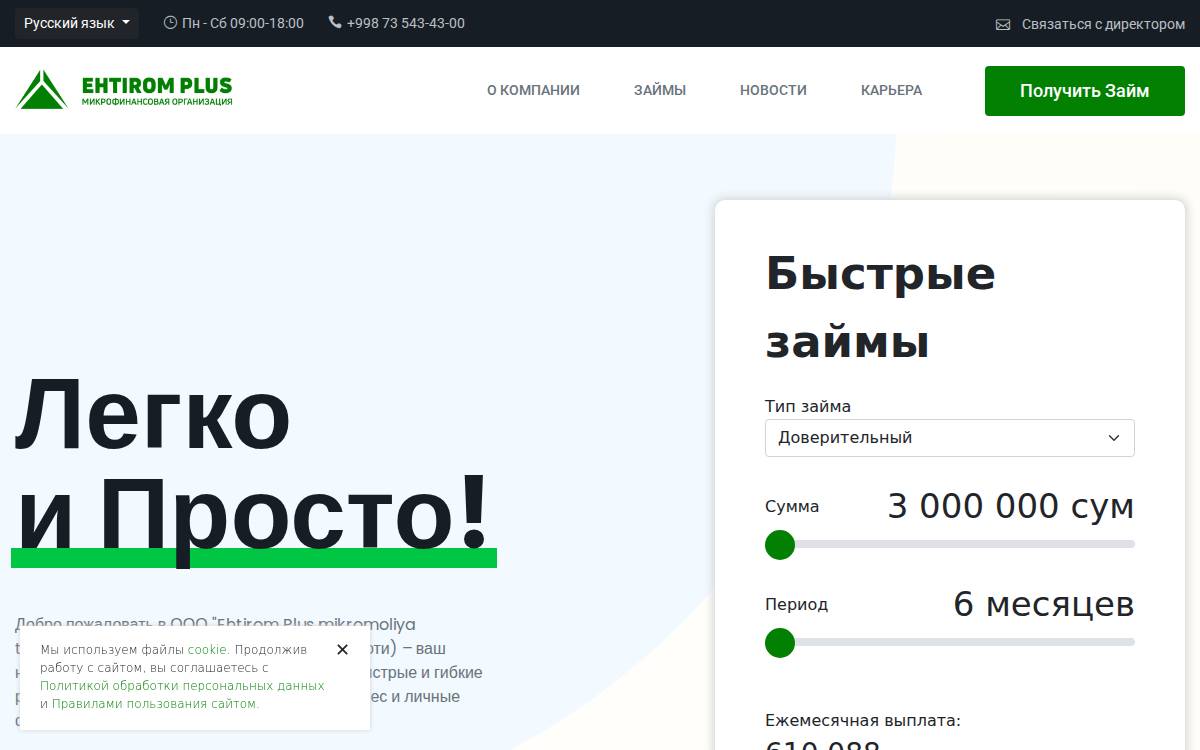Screen dimensions: 1200x750
Task: Go to the НОВОСТИ menu item
Action: pos(773,90)
